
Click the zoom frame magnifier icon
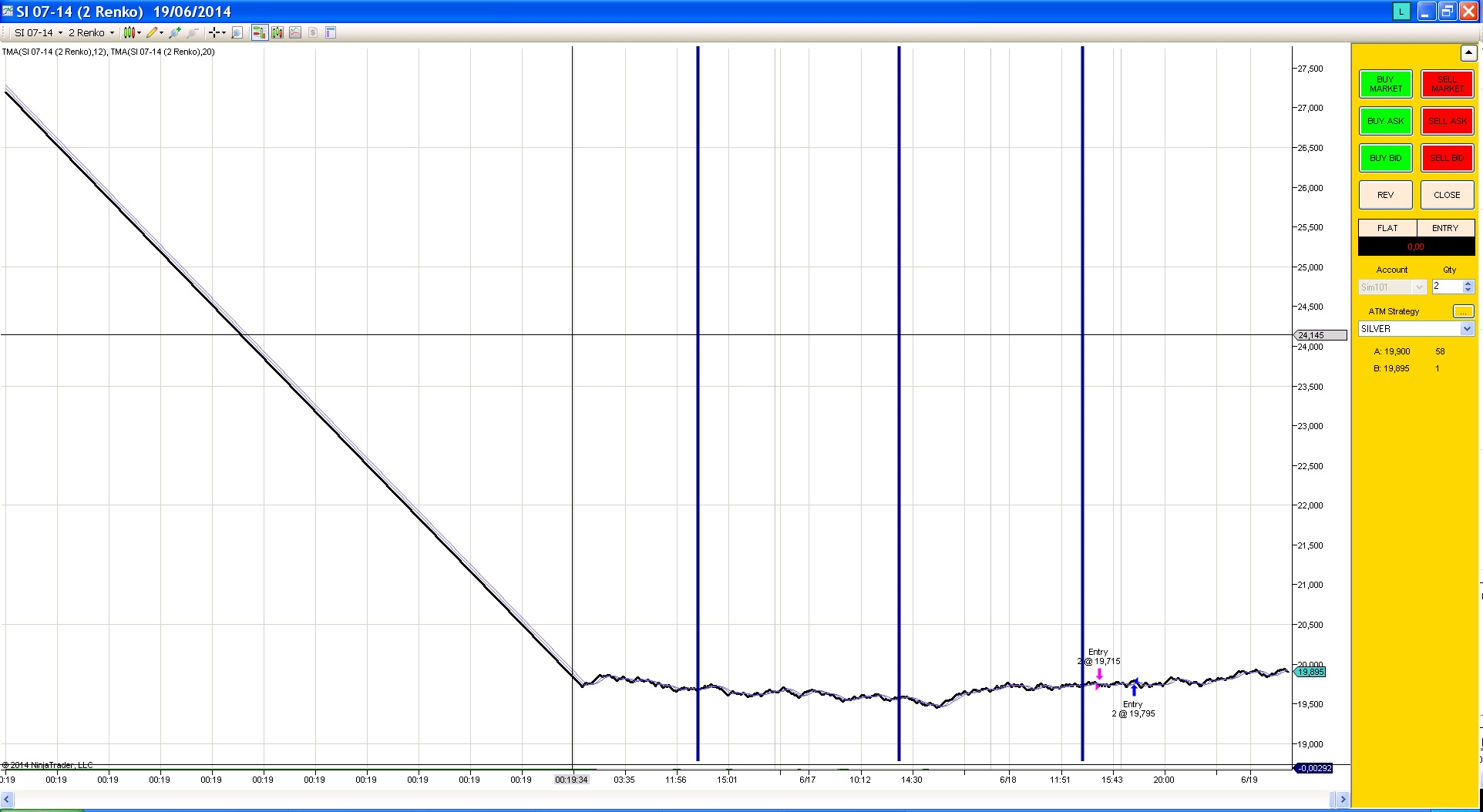[237, 32]
